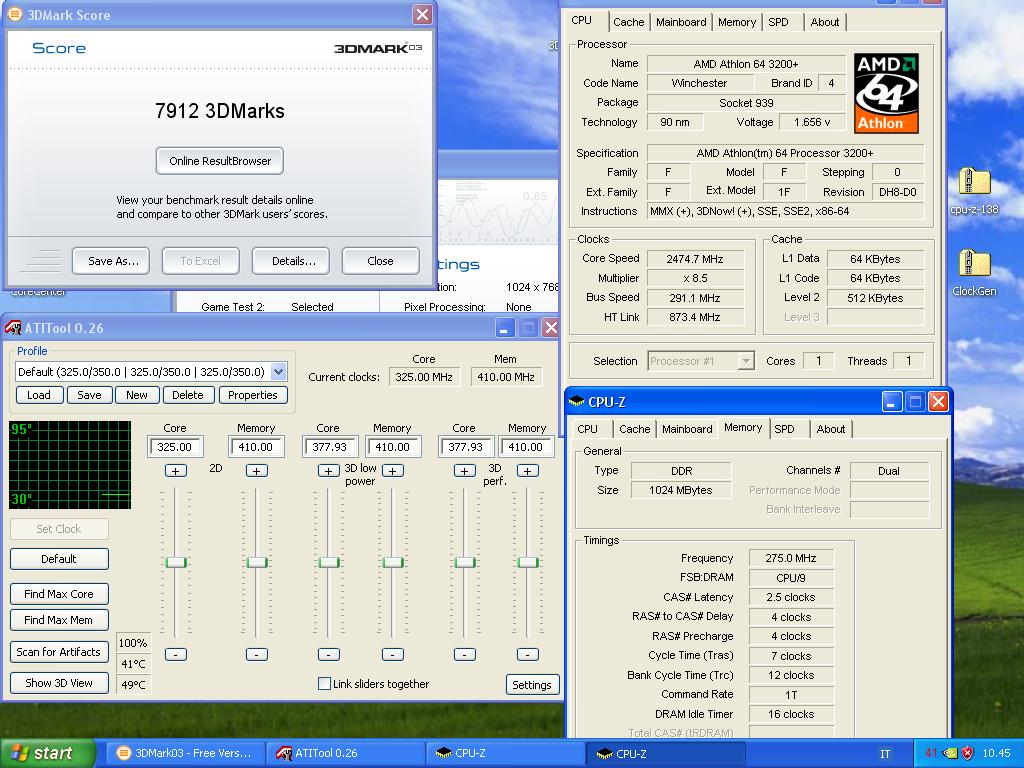Open About tab in upper CPU-Z window
1024x768 pixels.
[825, 22]
